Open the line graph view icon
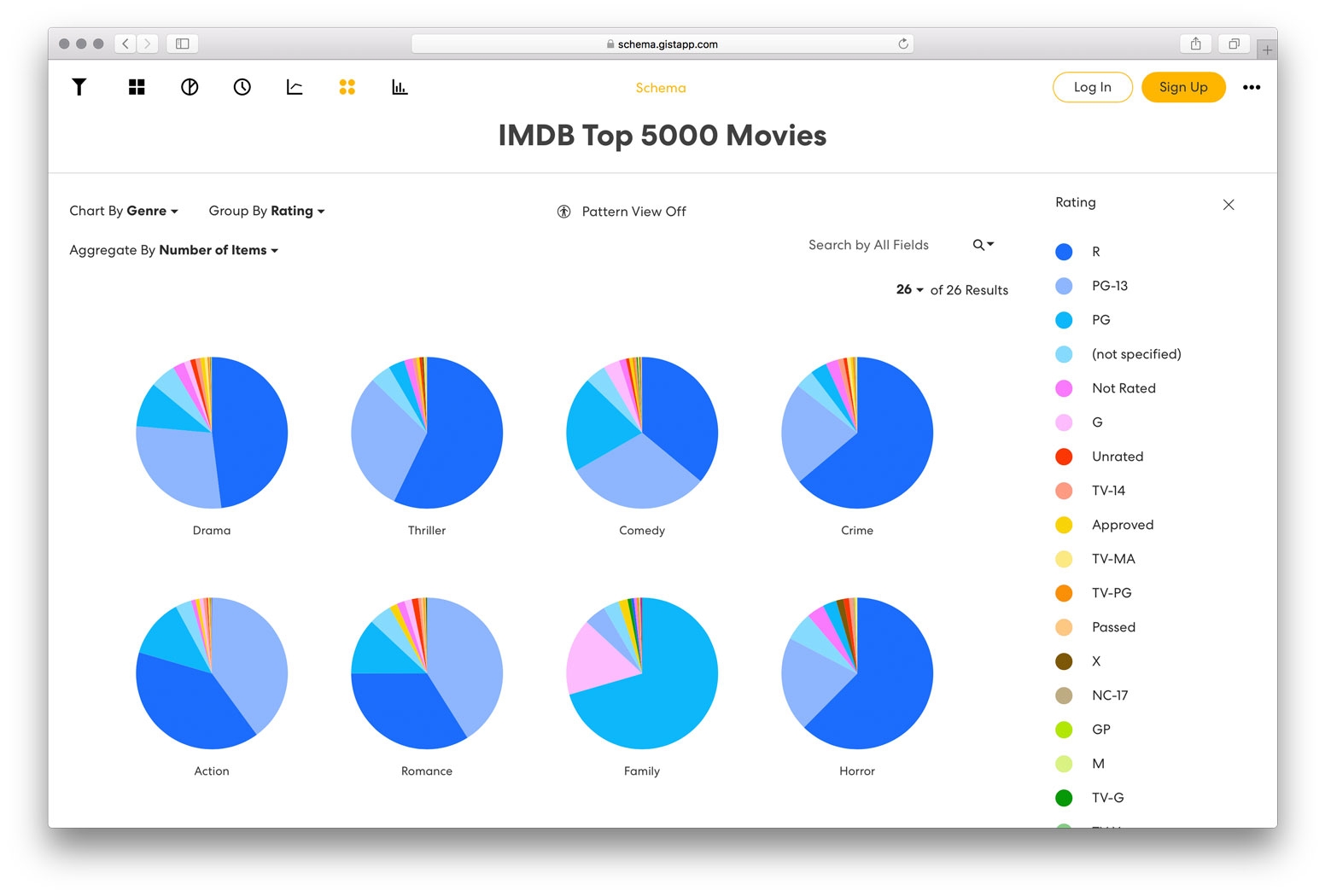 click(x=295, y=87)
